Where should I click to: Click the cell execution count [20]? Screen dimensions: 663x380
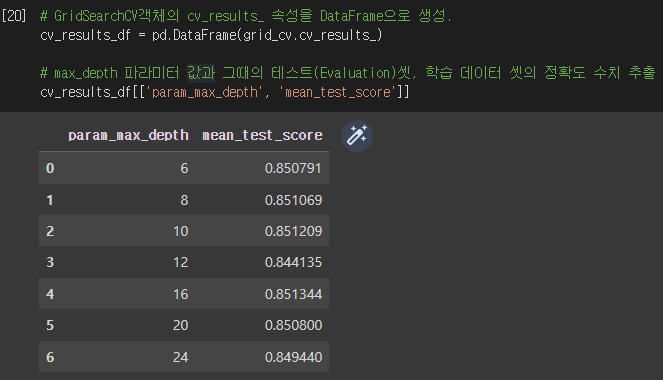pyautogui.click(x=14, y=16)
